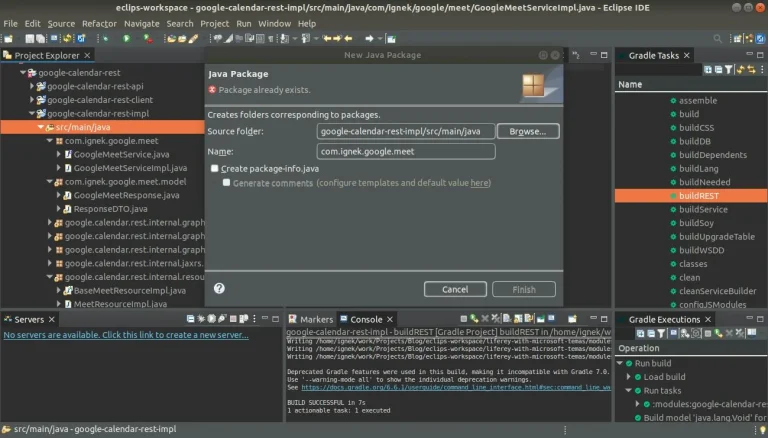
Task: Click the filter icon in Gradle Executions
Action: [661, 334]
